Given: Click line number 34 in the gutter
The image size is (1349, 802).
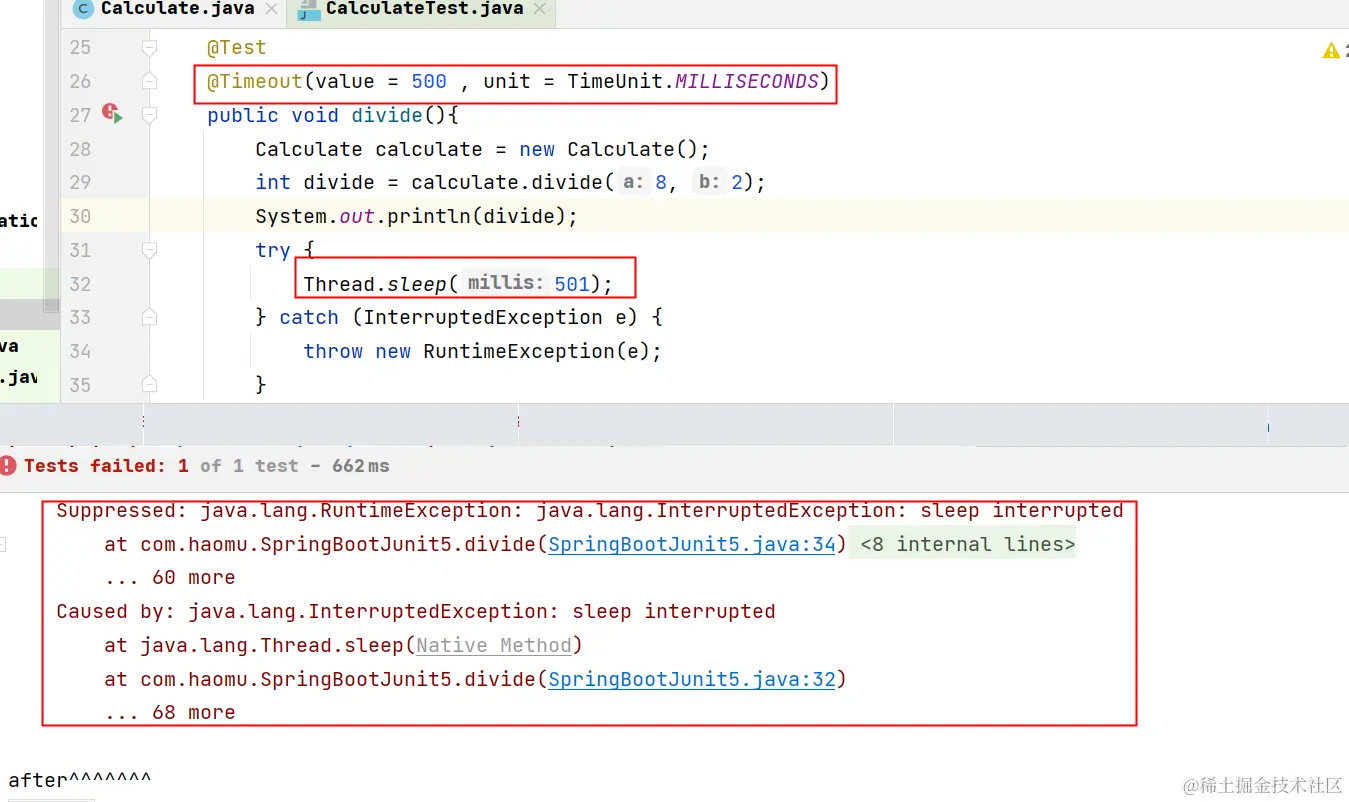Looking at the screenshot, I should (x=80, y=351).
